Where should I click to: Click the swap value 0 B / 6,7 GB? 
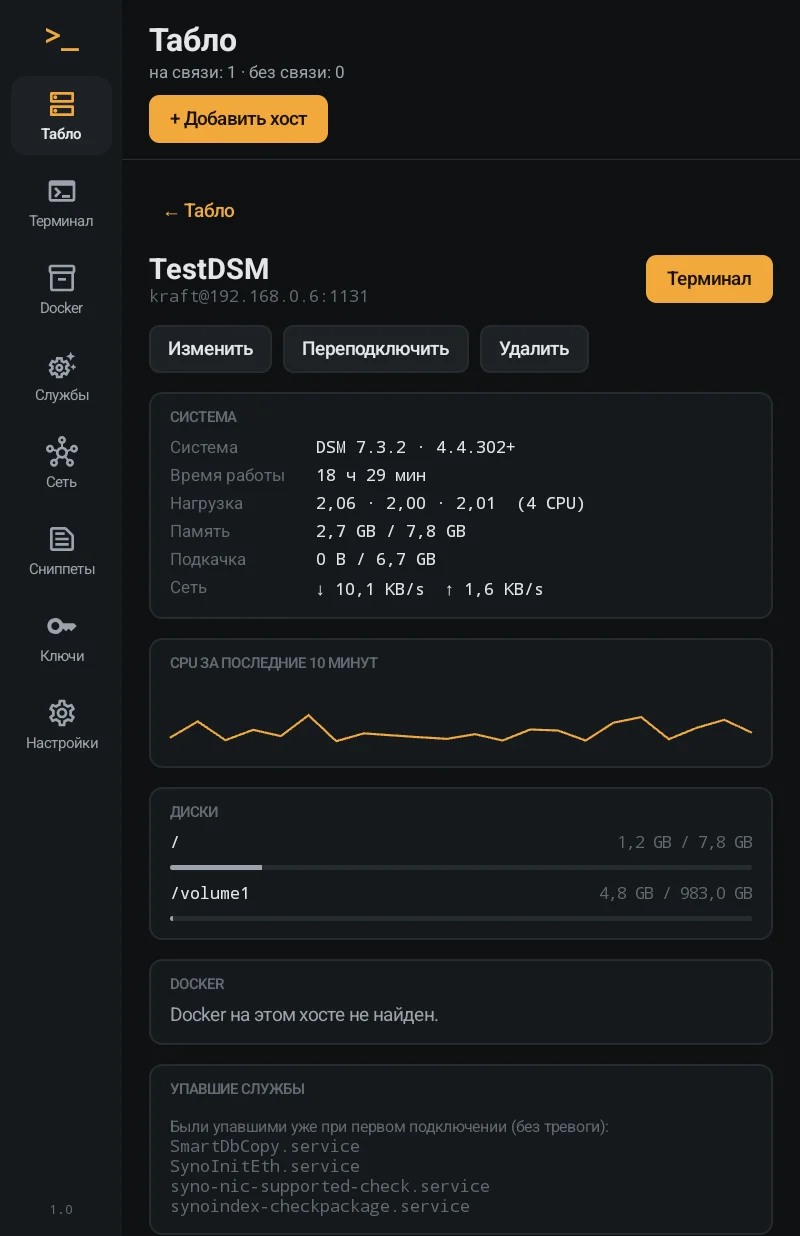[376, 559]
